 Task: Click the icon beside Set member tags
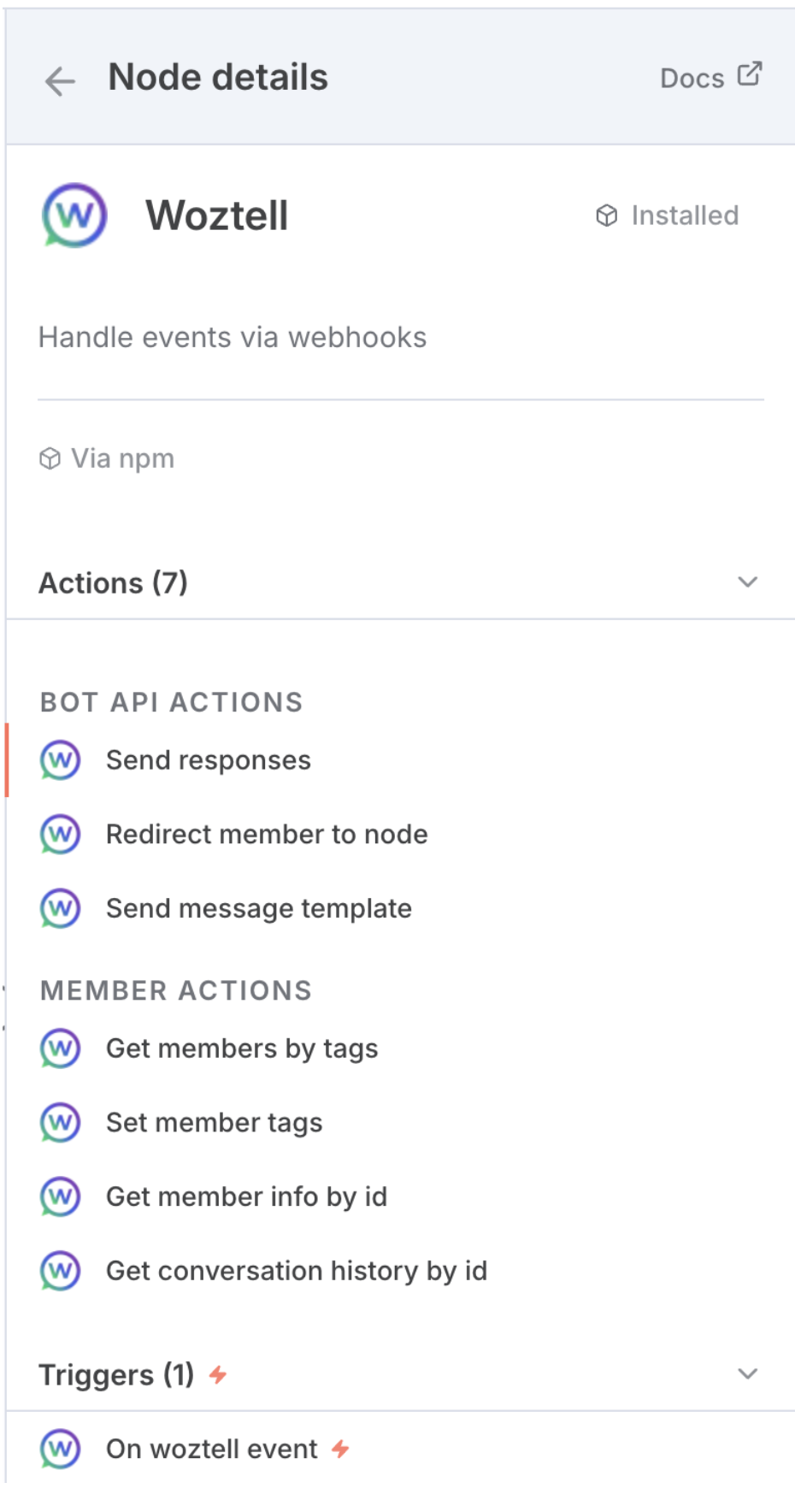tap(60, 1123)
